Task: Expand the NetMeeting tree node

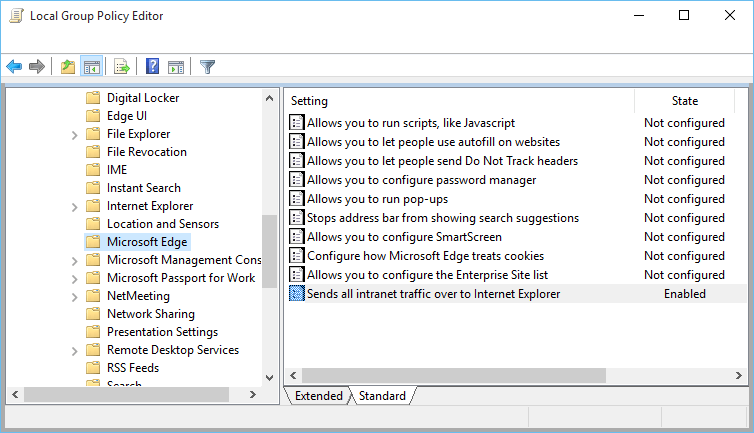Action: 75,297
